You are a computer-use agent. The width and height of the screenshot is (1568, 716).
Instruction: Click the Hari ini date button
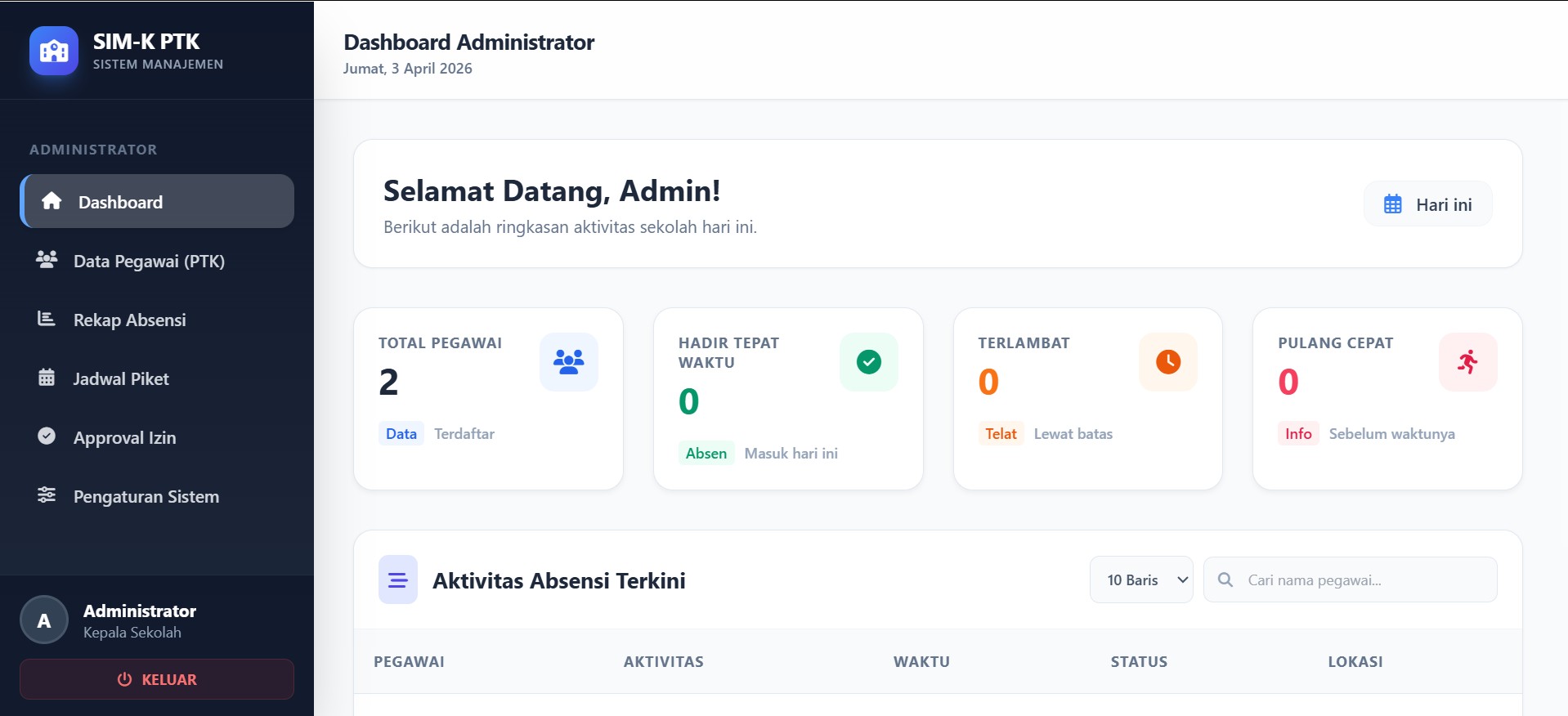(x=1427, y=204)
